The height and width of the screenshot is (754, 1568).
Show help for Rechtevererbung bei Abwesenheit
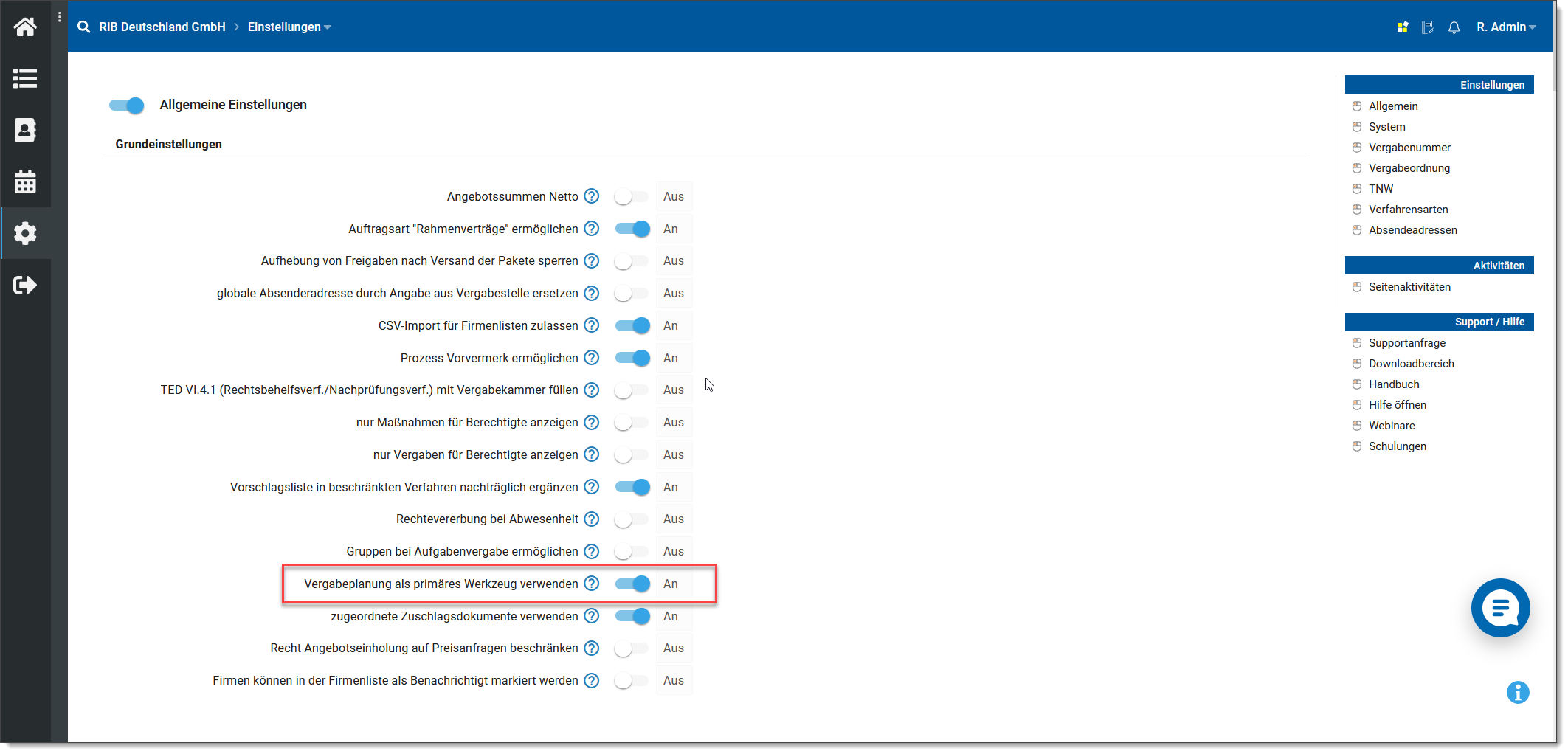tap(592, 519)
